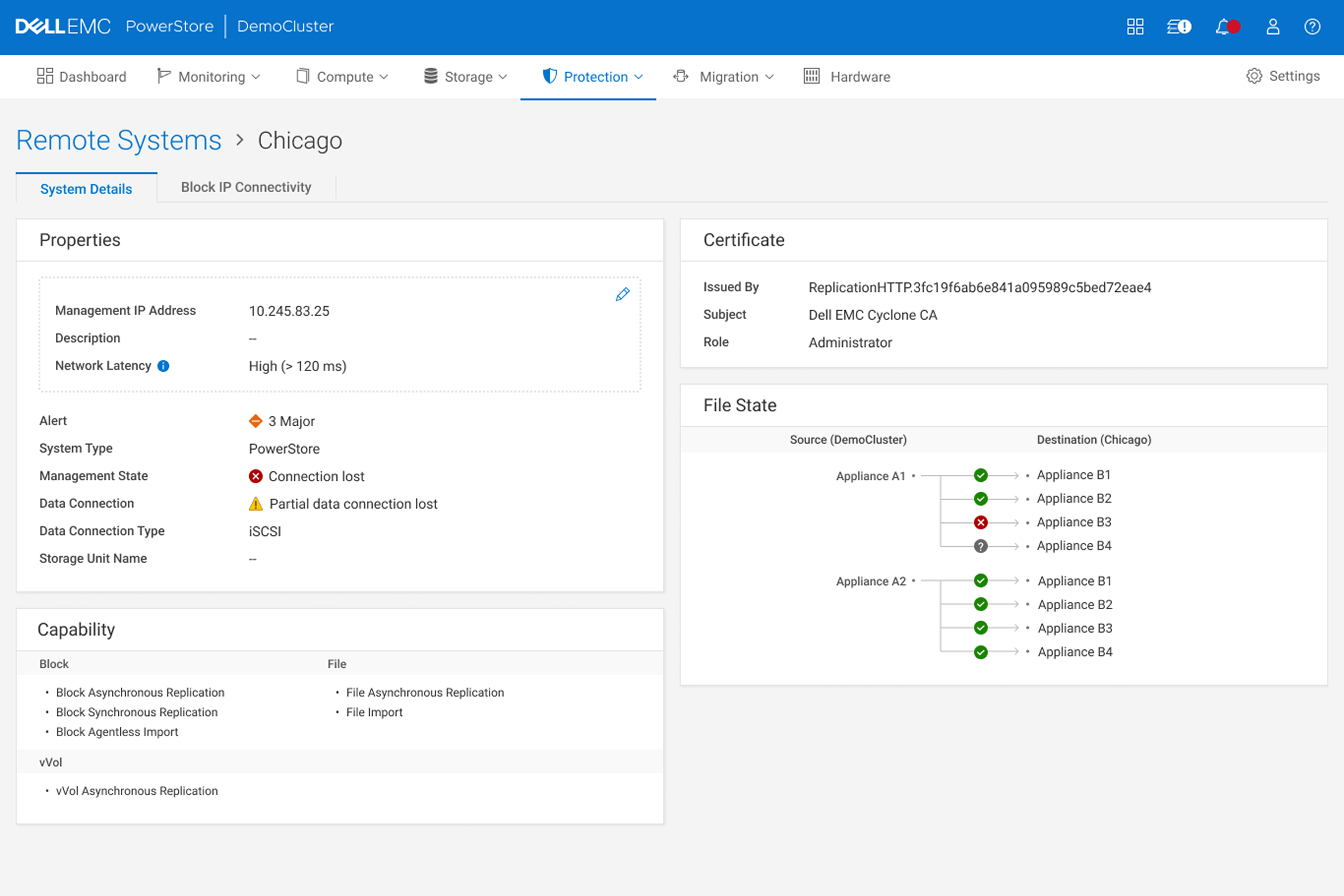Switch to Block IP Connectivity tab
This screenshot has height=896, width=1344.
(246, 187)
